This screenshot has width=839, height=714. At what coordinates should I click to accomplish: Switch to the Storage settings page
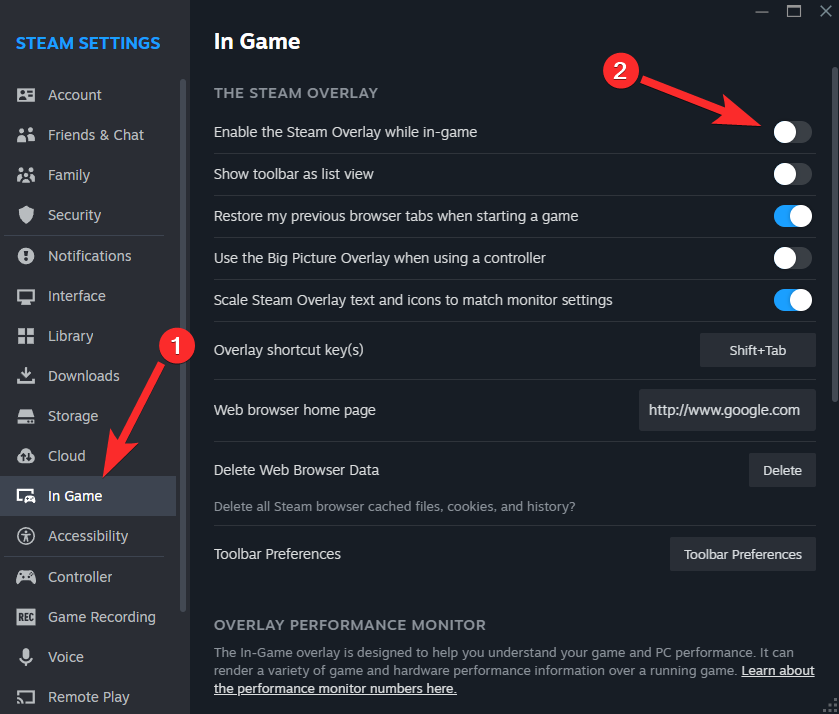73,416
